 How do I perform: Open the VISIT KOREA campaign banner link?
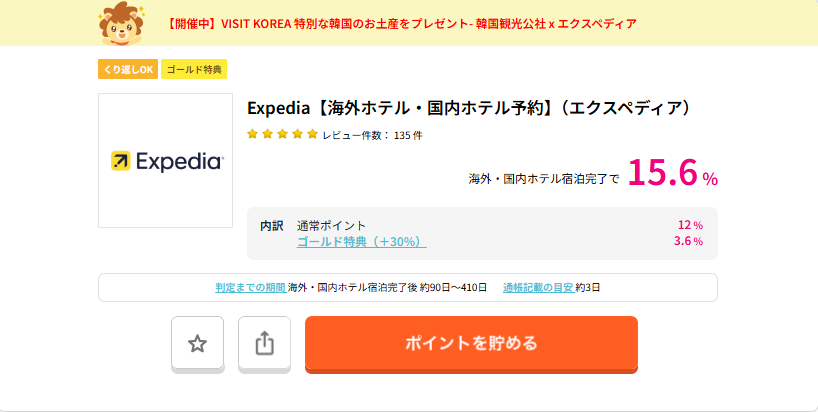pyautogui.click(x=402, y=23)
